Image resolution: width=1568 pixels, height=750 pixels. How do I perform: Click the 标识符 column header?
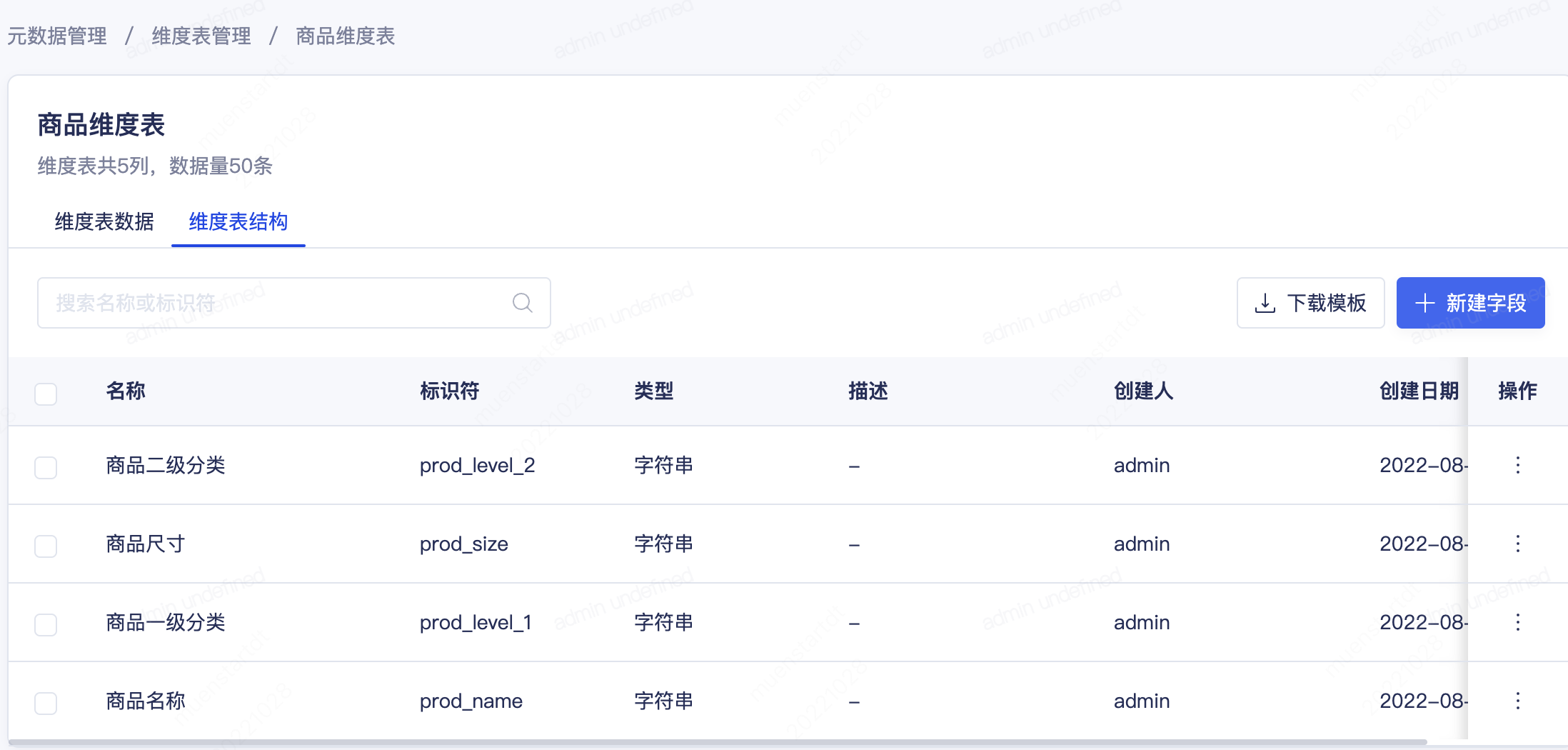pos(450,391)
